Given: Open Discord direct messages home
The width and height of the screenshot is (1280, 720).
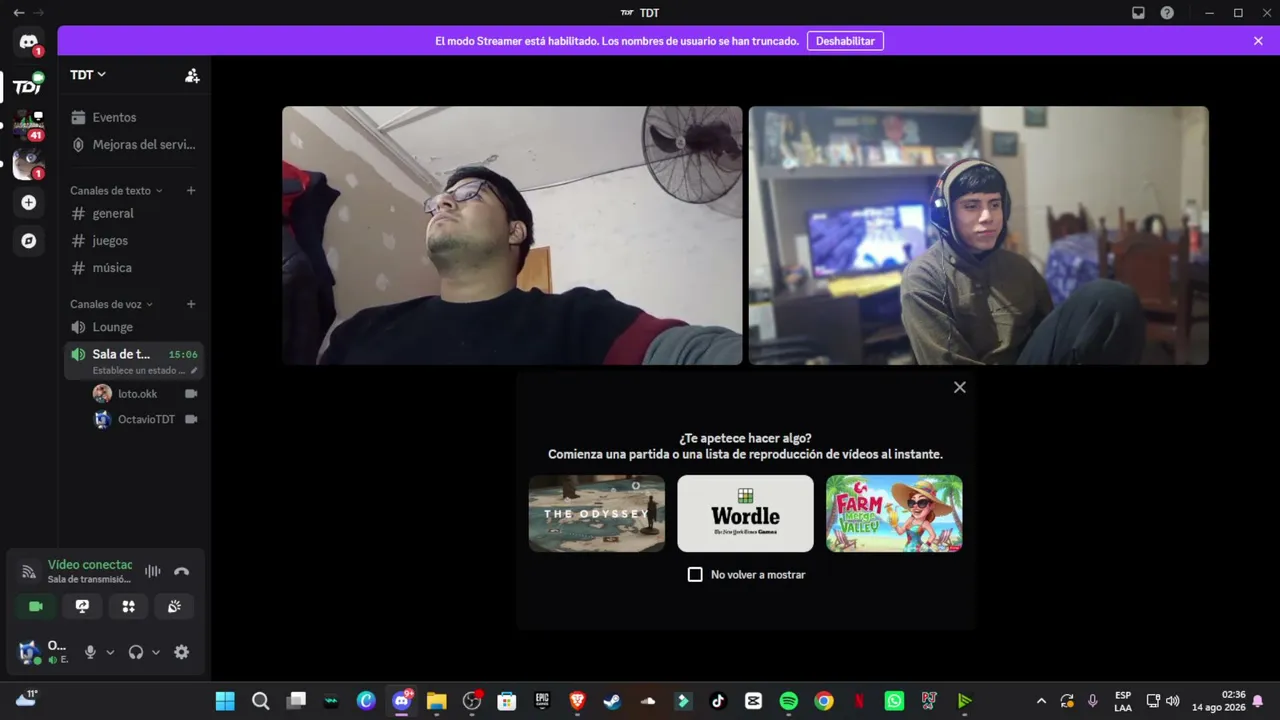Looking at the screenshot, I should click(x=28, y=43).
